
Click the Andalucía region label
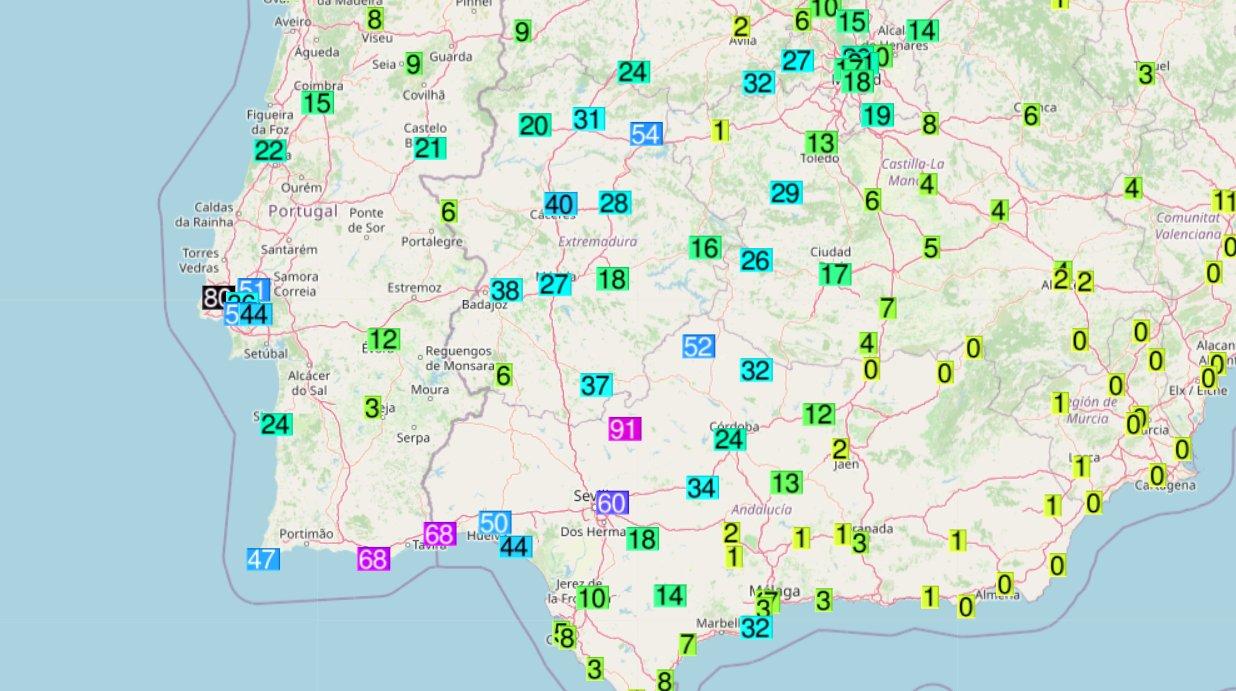pyautogui.click(x=761, y=509)
